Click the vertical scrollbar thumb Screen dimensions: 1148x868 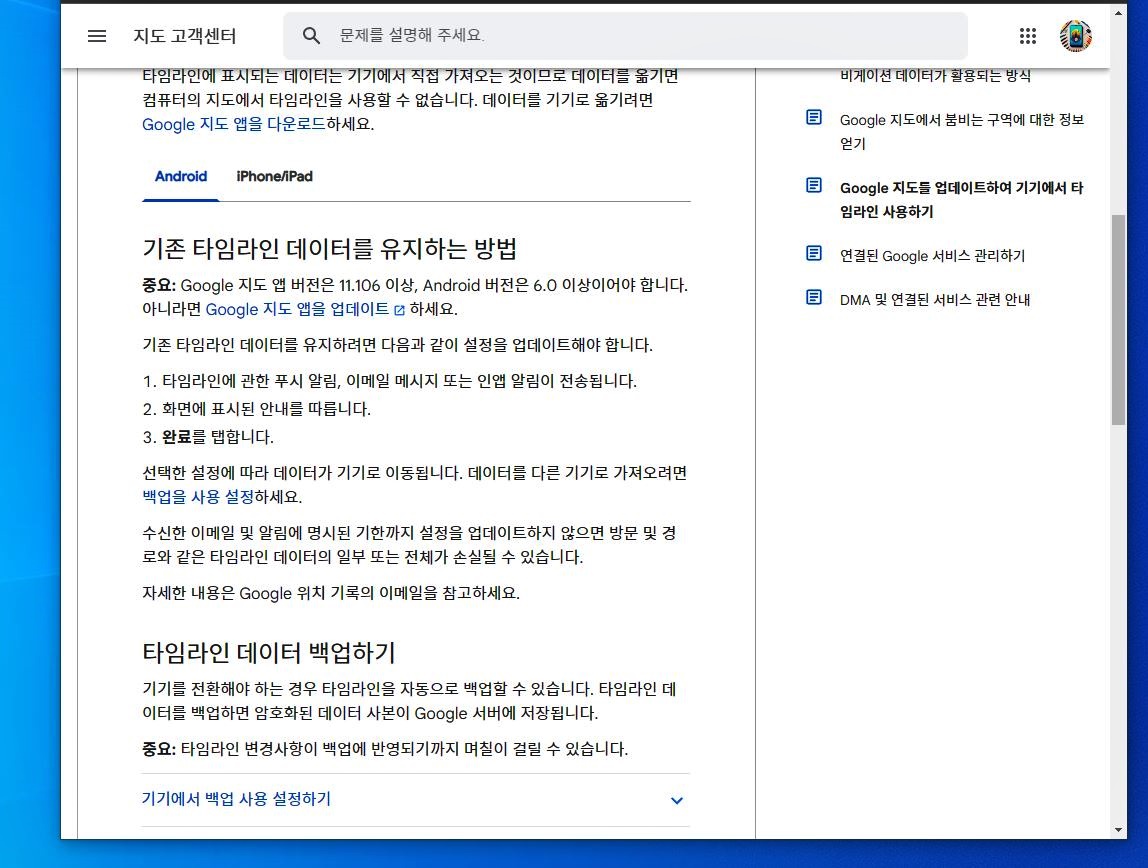1118,320
